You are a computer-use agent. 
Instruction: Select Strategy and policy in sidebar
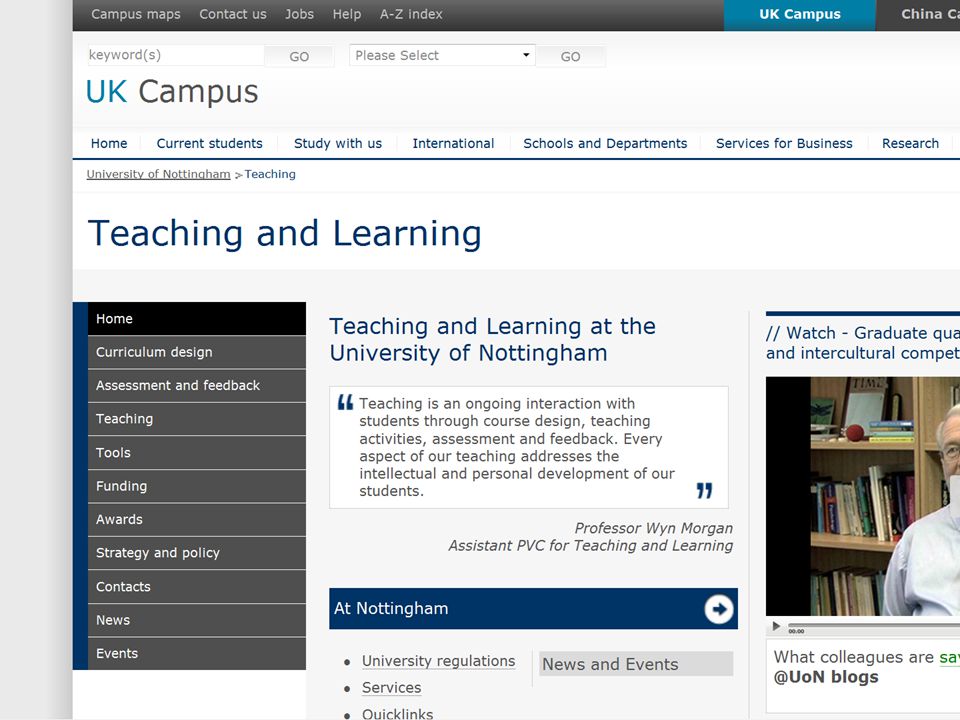(x=197, y=553)
